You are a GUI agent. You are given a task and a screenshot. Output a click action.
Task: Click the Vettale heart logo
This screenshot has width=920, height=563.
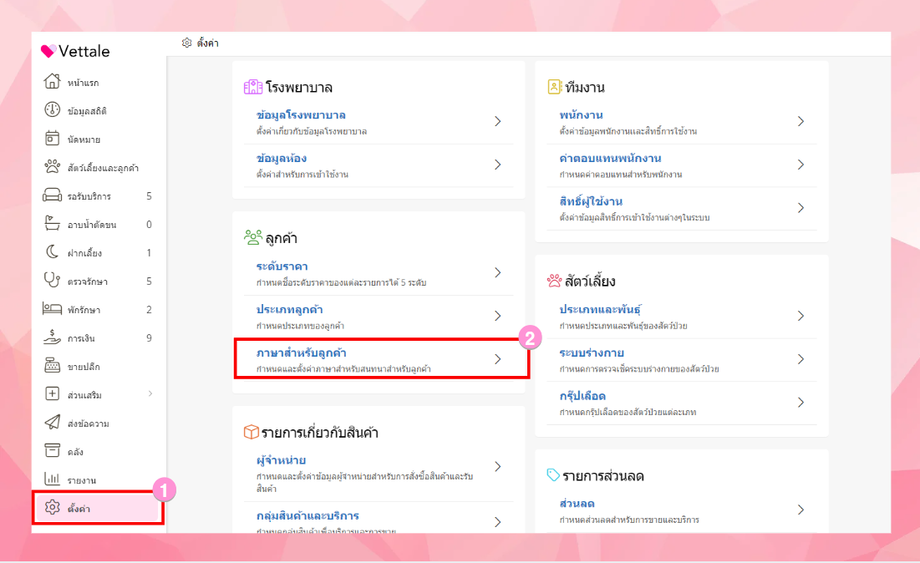pos(48,51)
